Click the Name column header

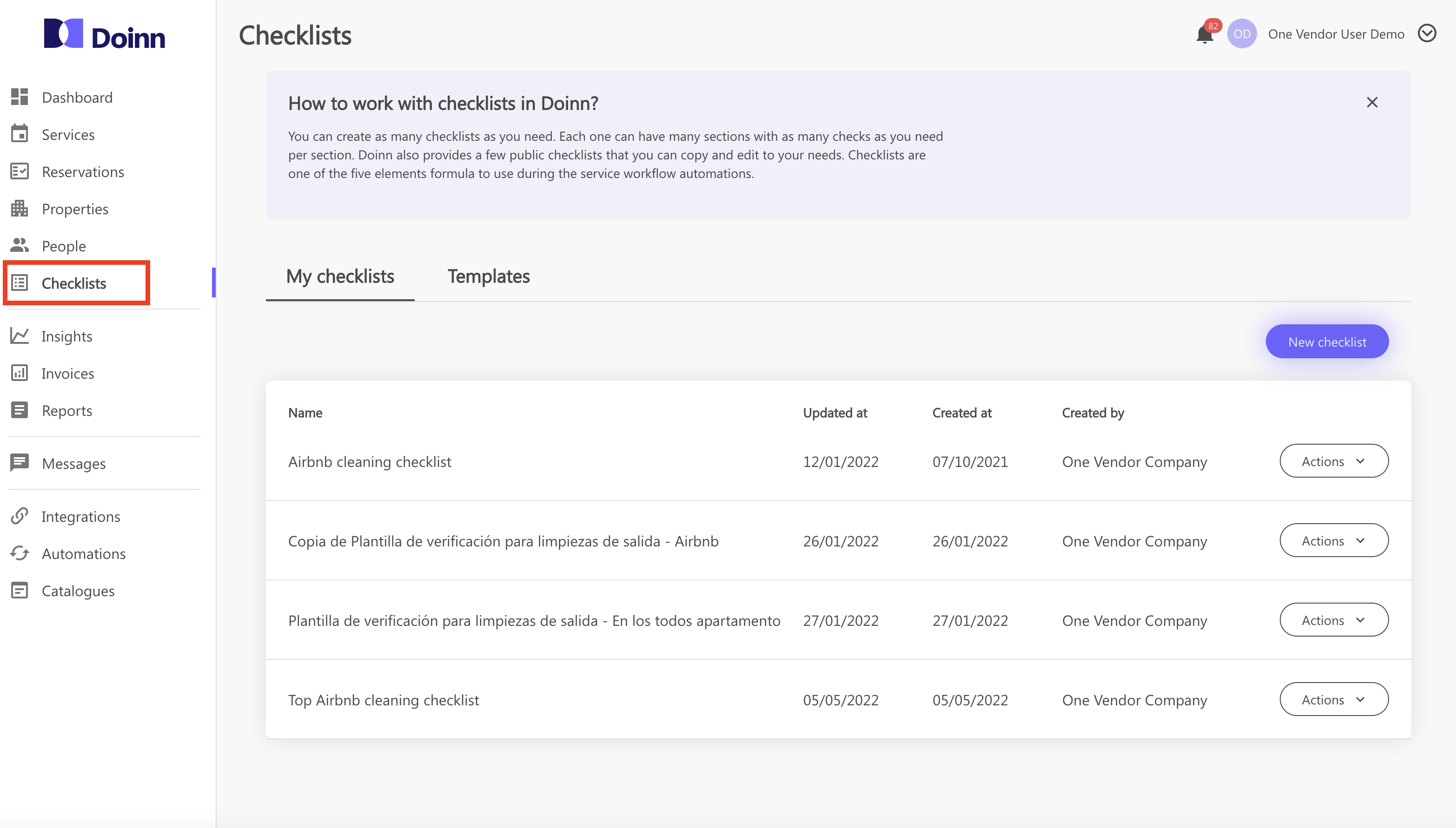point(305,413)
